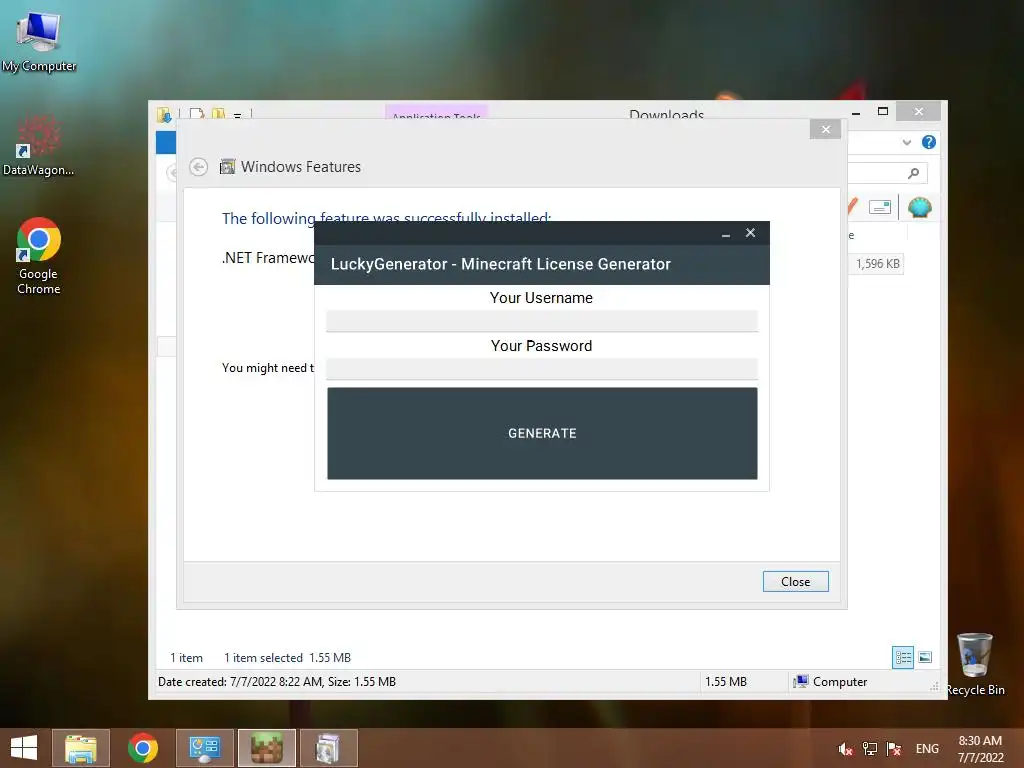Open clock showing 8:30 AM

coord(980,749)
